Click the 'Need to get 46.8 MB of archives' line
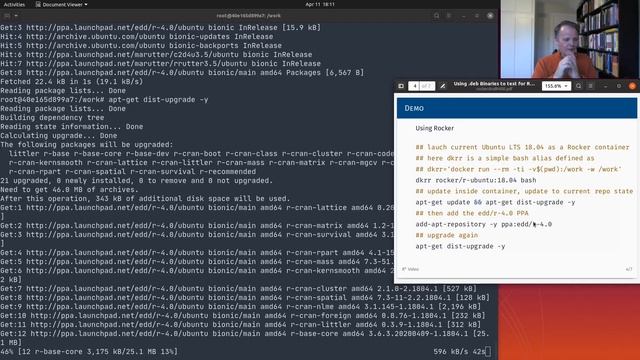 click(69, 189)
